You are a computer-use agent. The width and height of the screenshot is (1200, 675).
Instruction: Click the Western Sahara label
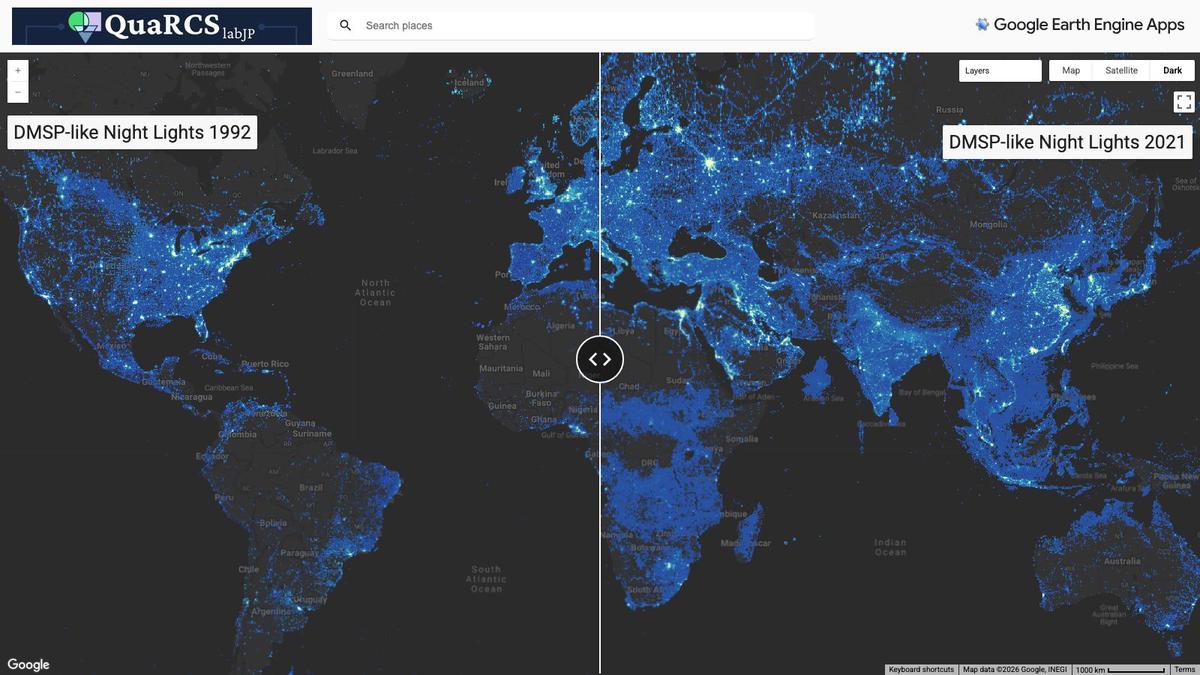493,342
